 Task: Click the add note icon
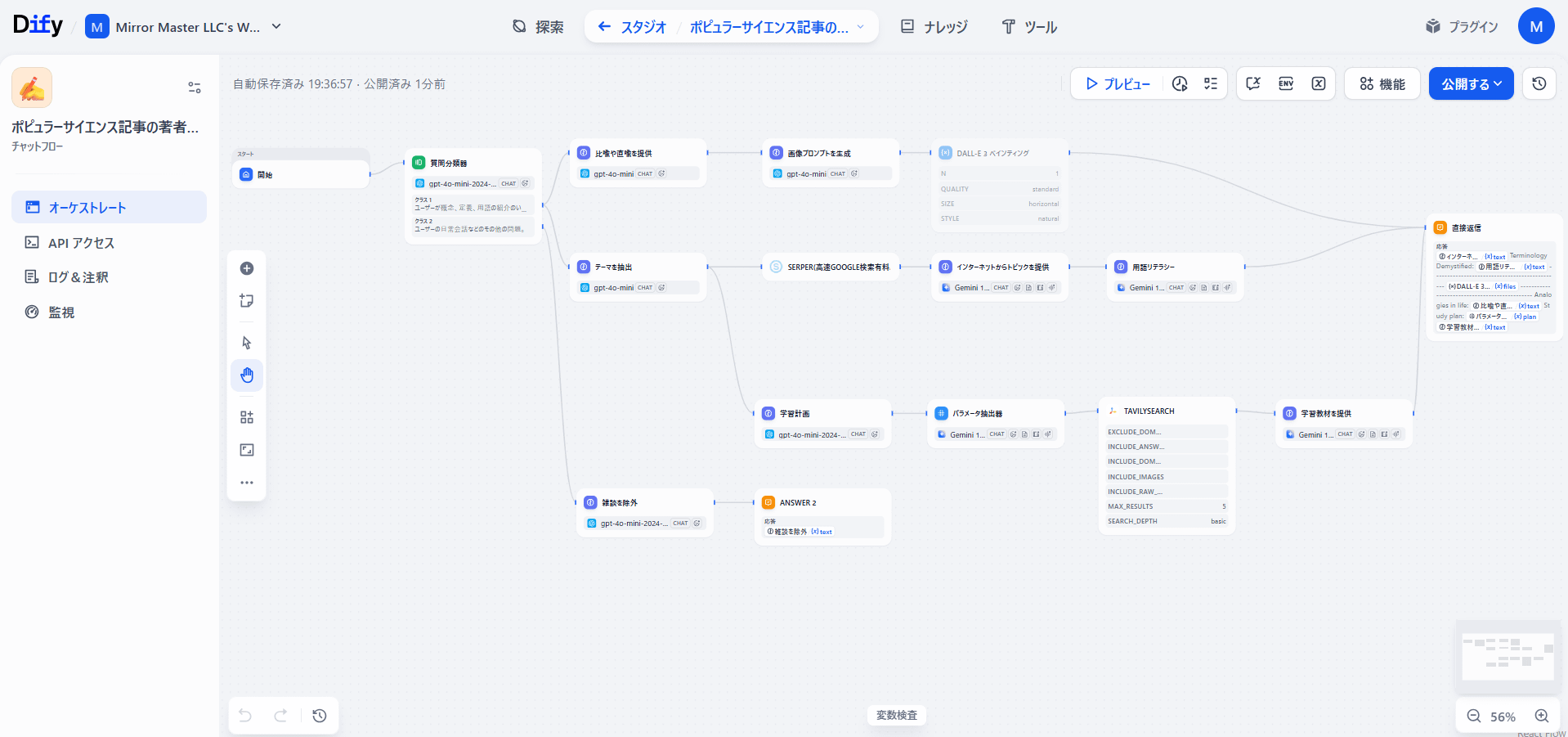[247, 301]
